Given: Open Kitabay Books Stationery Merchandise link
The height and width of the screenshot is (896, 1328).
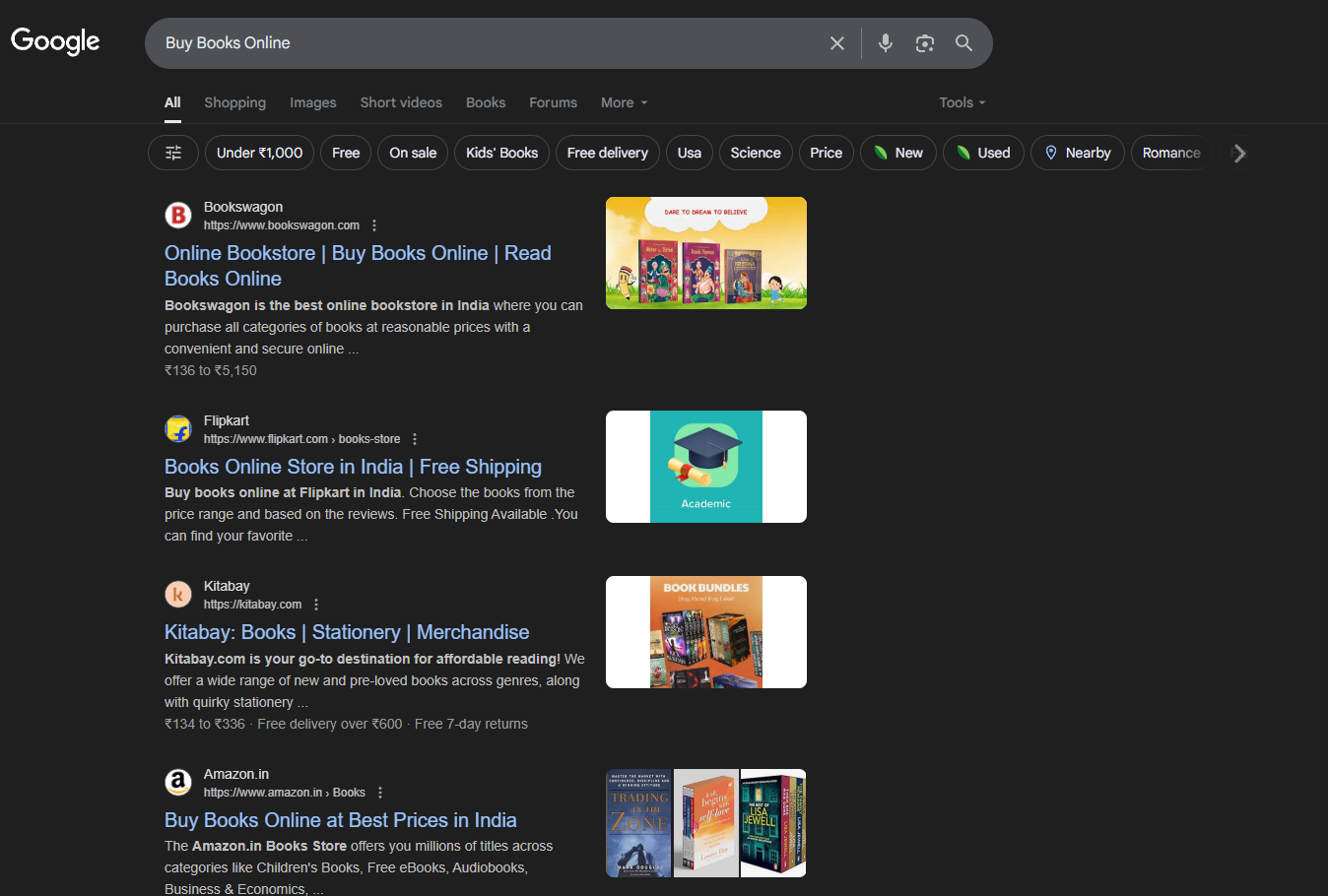Looking at the screenshot, I should (x=347, y=632).
